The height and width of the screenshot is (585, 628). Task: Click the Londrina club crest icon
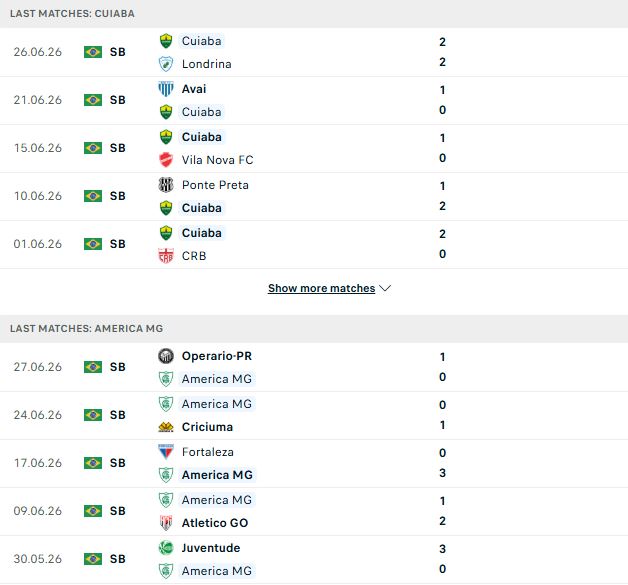click(166, 64)
